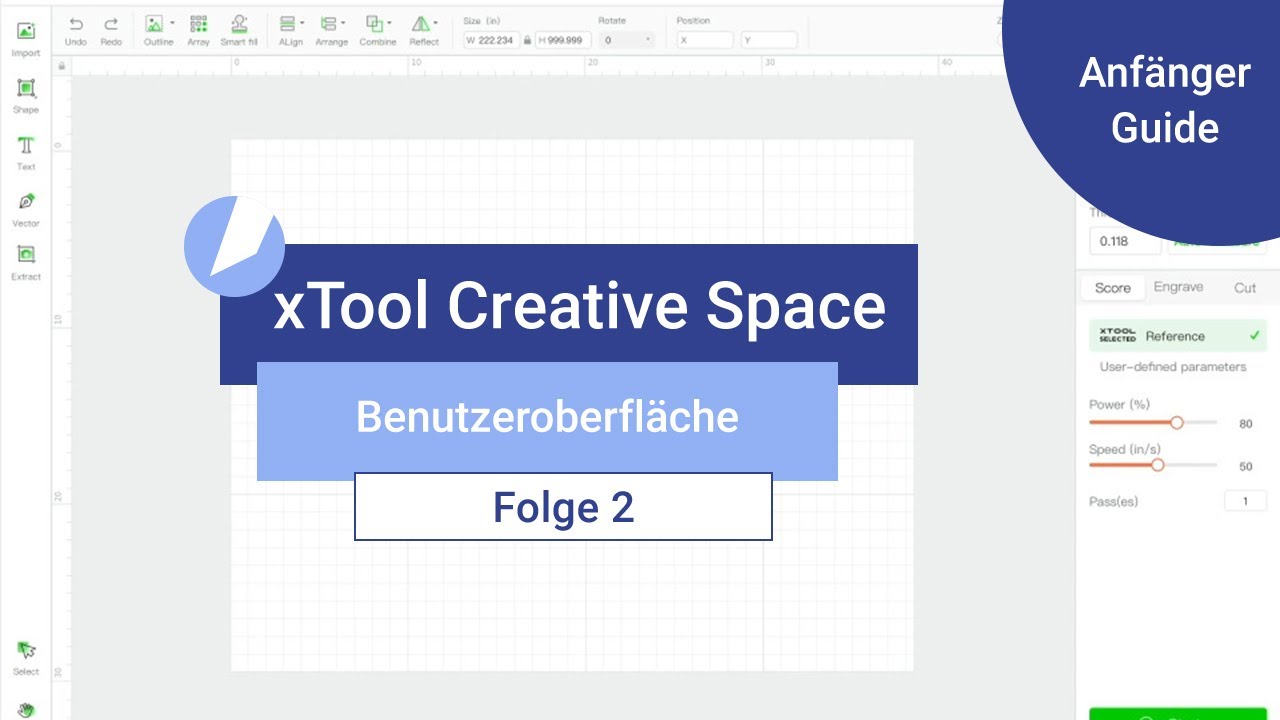Open the Extract tool
The width and height of the screenshot is (1280, 720).
26,255
